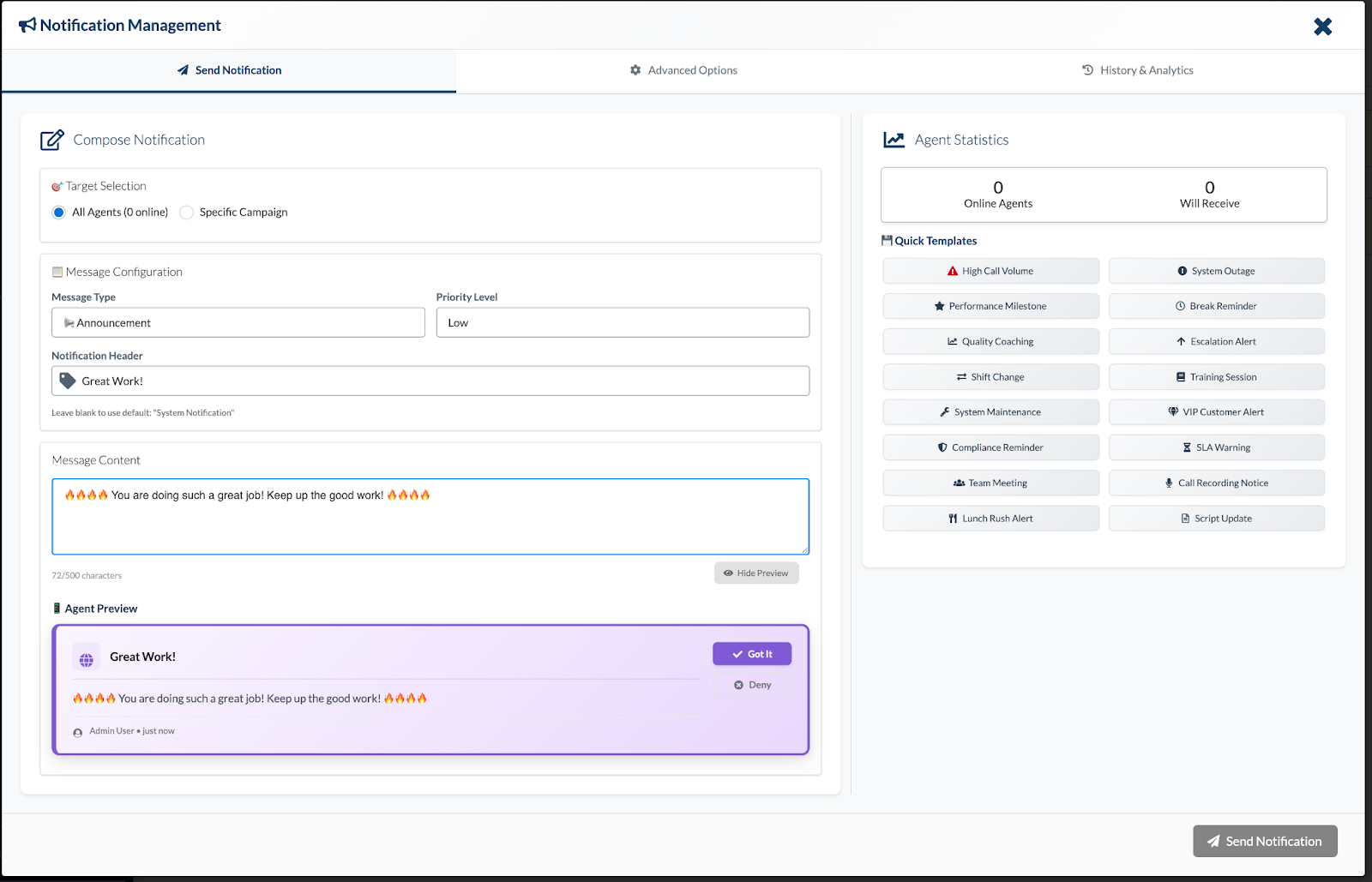The height and width of the screenshot is (882, 1372).
Task: Click the flag icon next to Quick Templates
Action: (x=886, y=240)
